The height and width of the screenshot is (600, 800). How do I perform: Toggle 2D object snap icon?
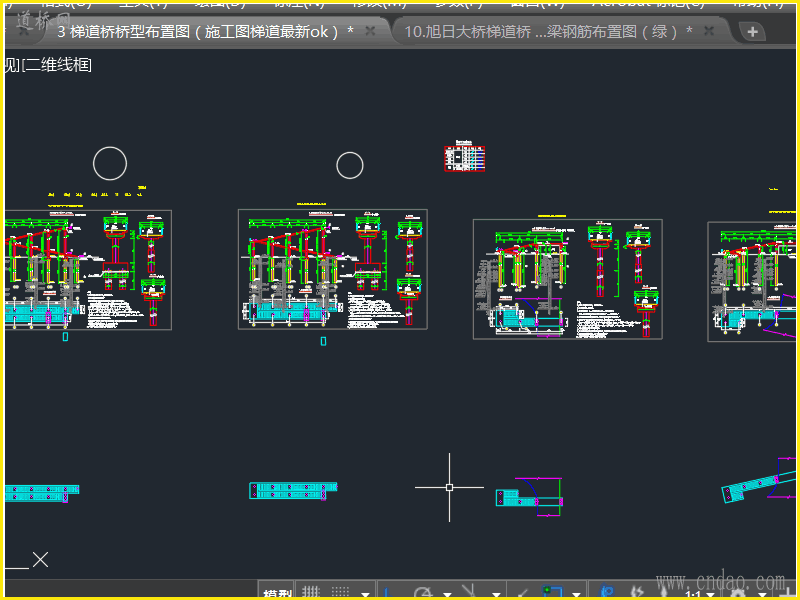552,591
